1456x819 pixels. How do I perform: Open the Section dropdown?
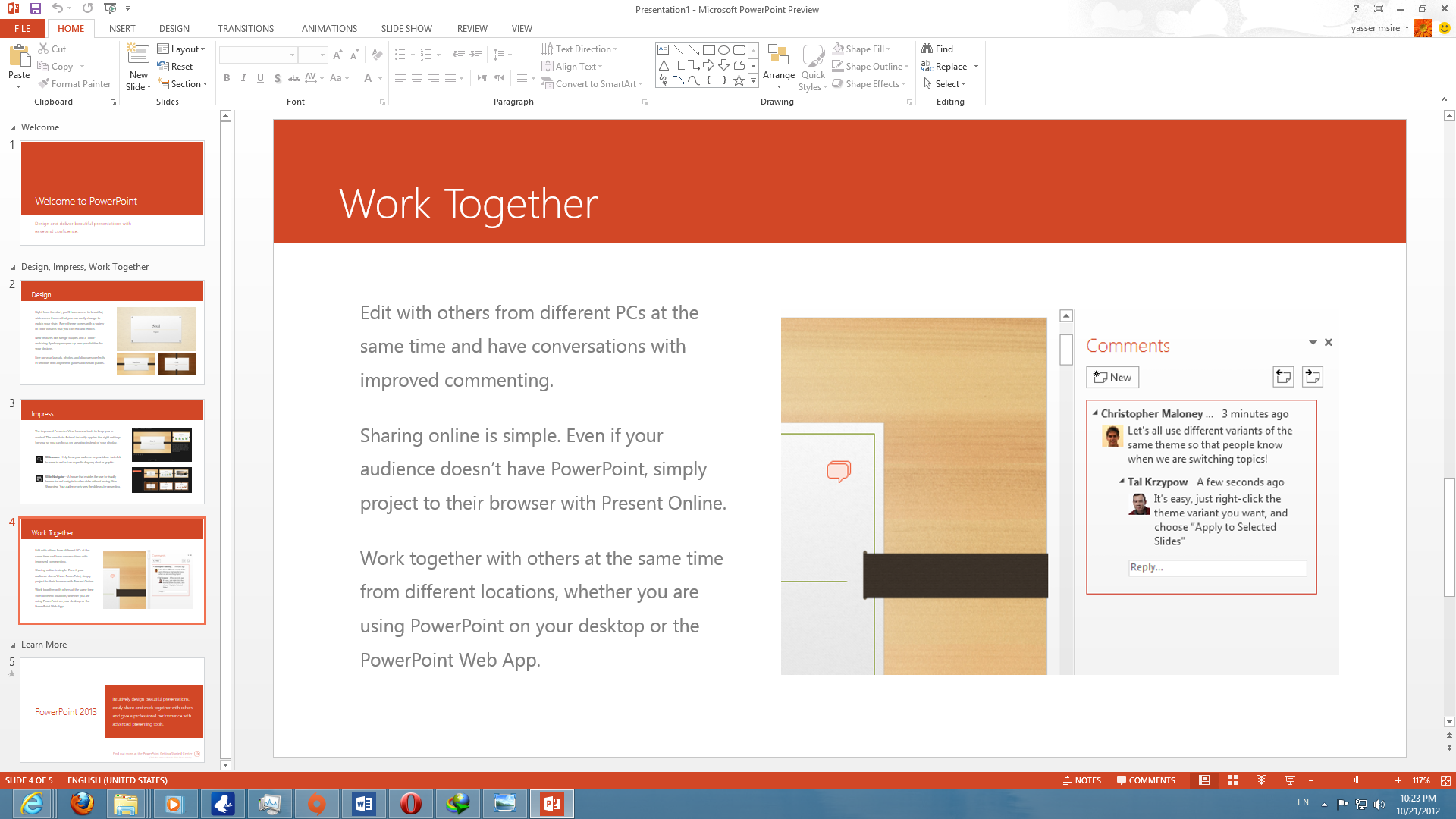183,83
